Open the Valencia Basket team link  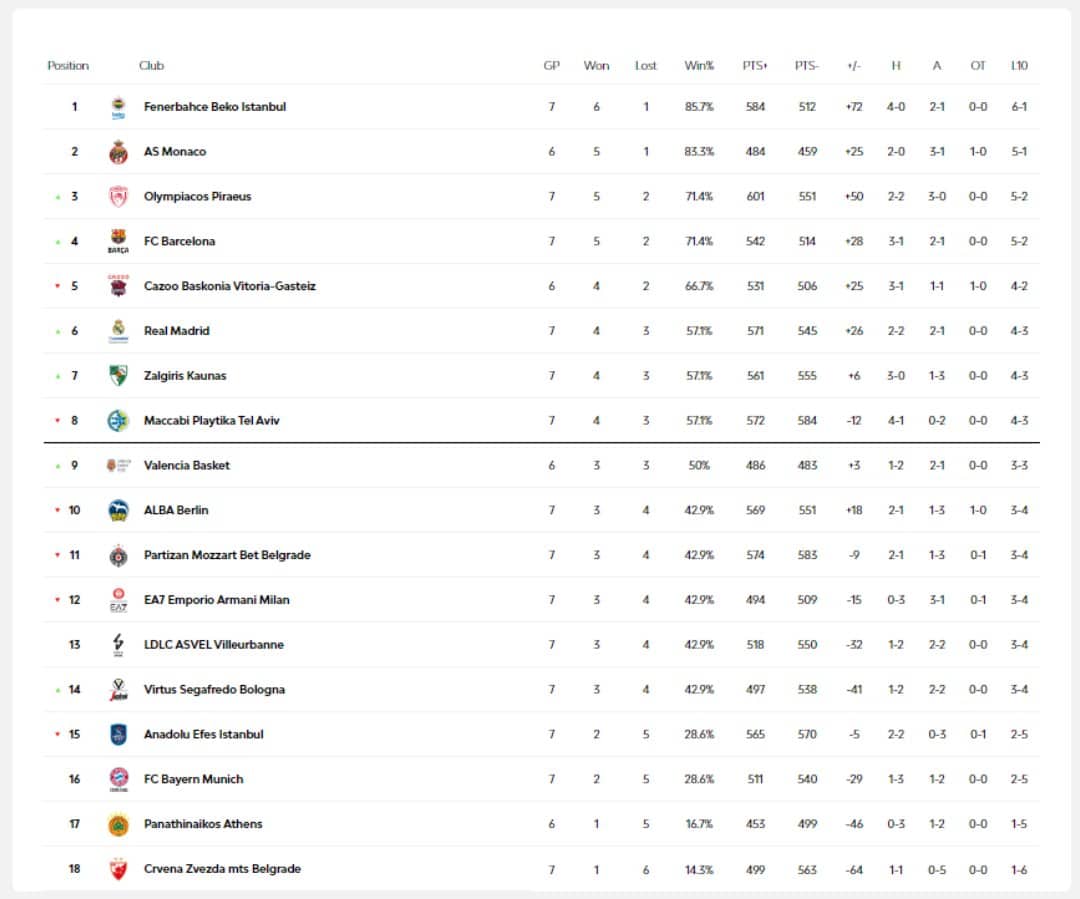pos(187,465)
